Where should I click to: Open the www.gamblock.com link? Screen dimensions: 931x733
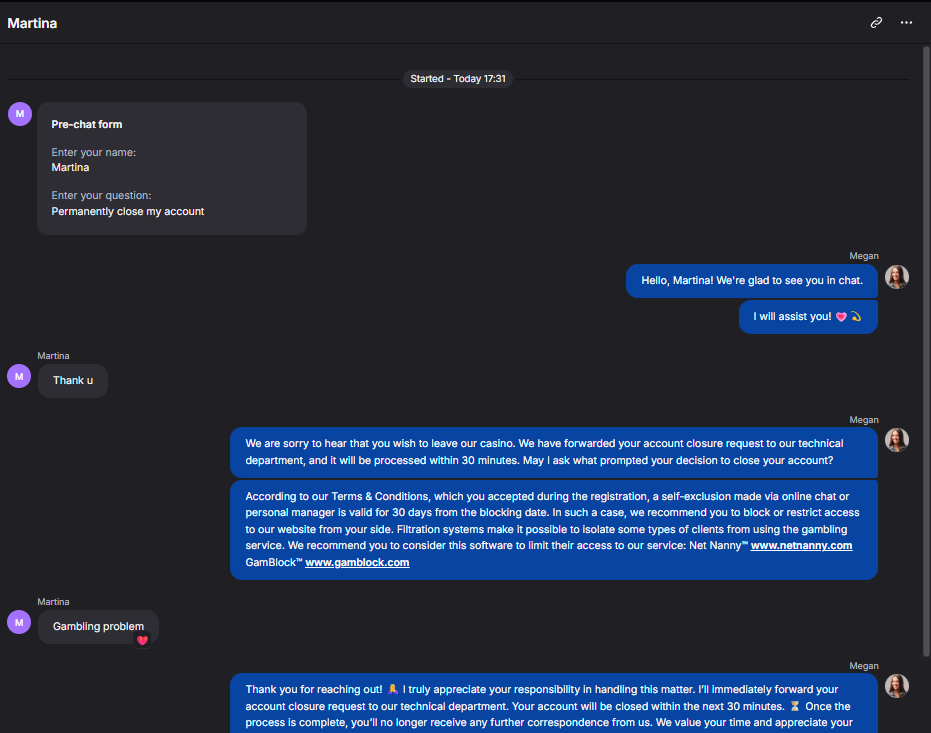pos(357,562)
